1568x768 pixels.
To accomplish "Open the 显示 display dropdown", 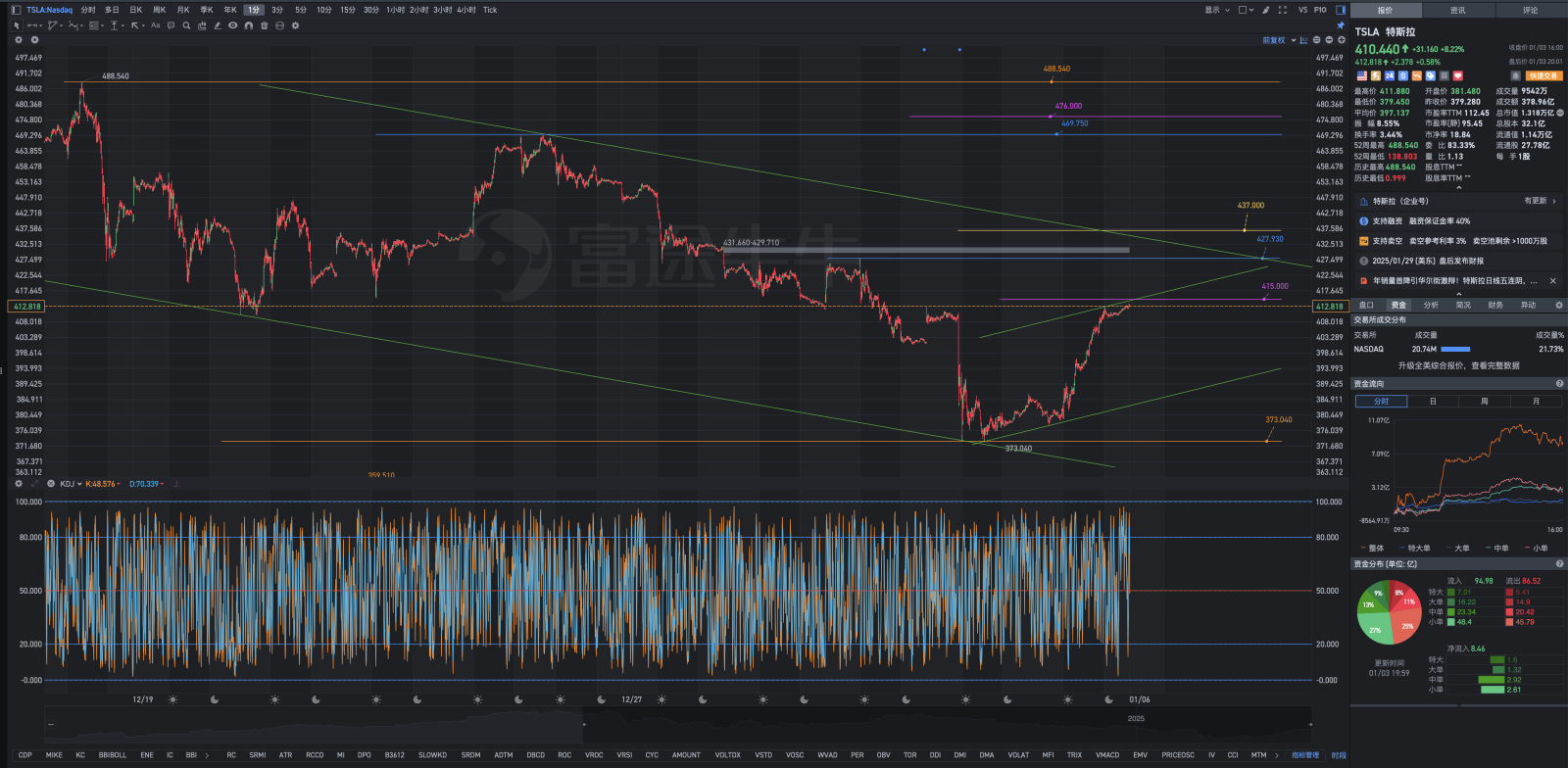I will [1217, 10].
